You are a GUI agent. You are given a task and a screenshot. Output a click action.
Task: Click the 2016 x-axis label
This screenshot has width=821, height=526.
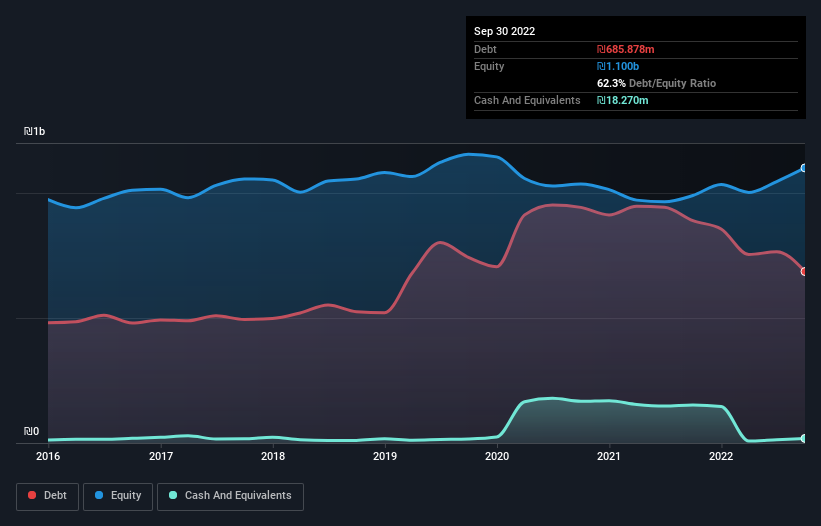tap(48, 456)
